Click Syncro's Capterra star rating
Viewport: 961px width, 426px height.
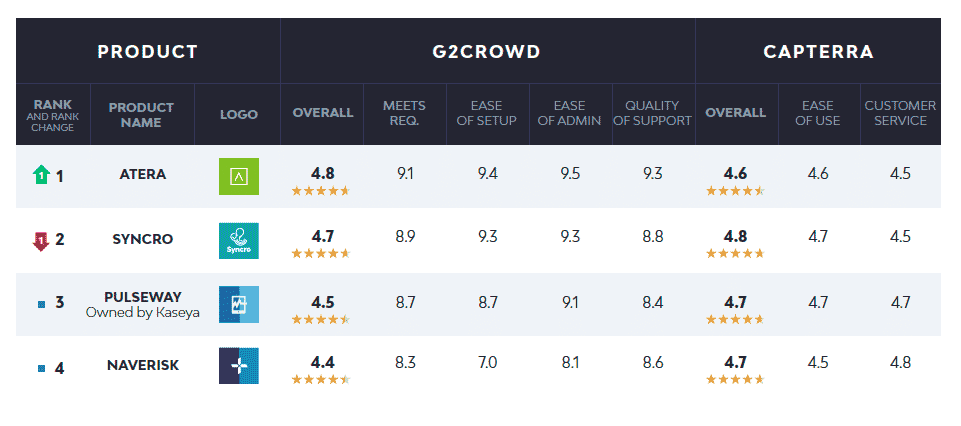point(735,253)
